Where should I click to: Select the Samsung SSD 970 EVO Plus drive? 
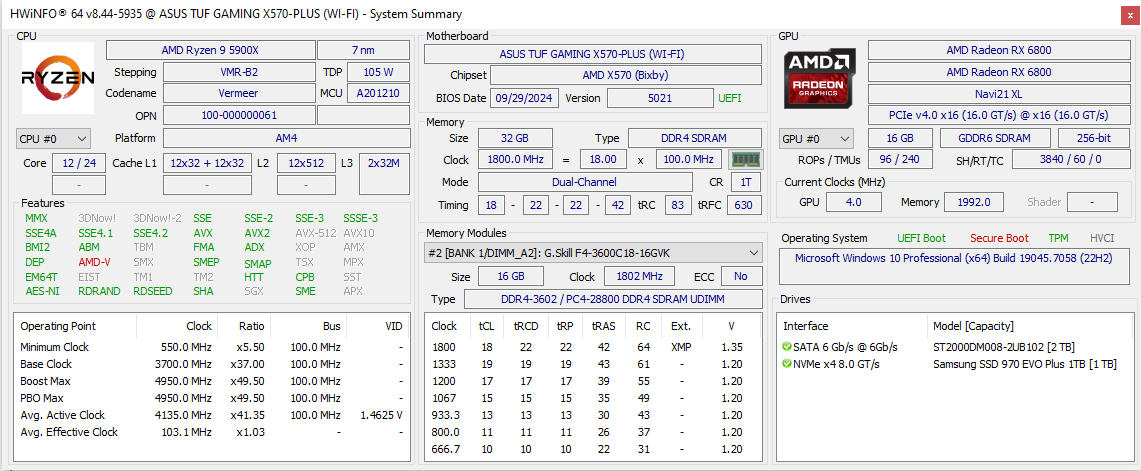(x=1025, y=364)
